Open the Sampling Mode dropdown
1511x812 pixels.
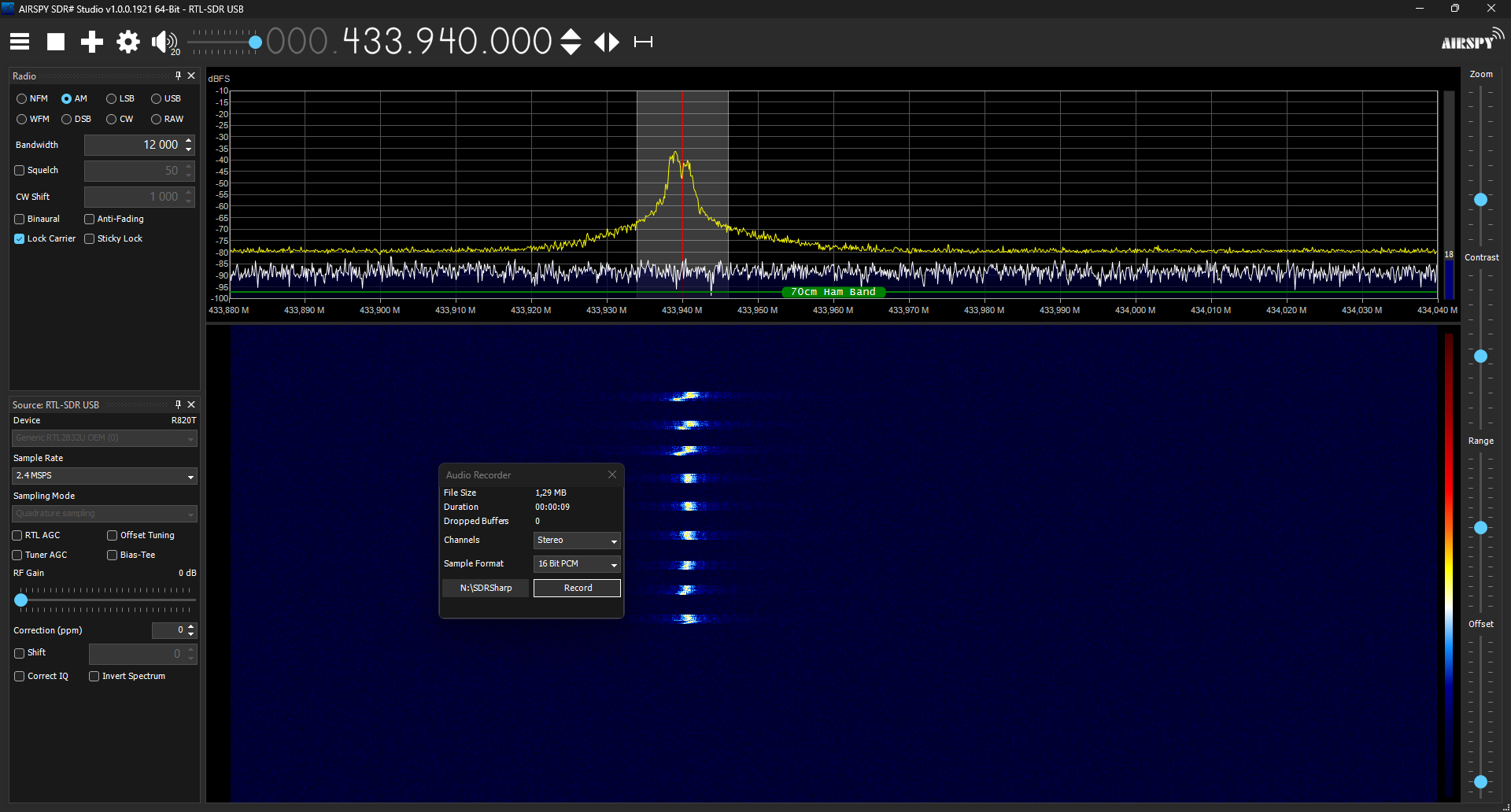click(x=105, y=514)
